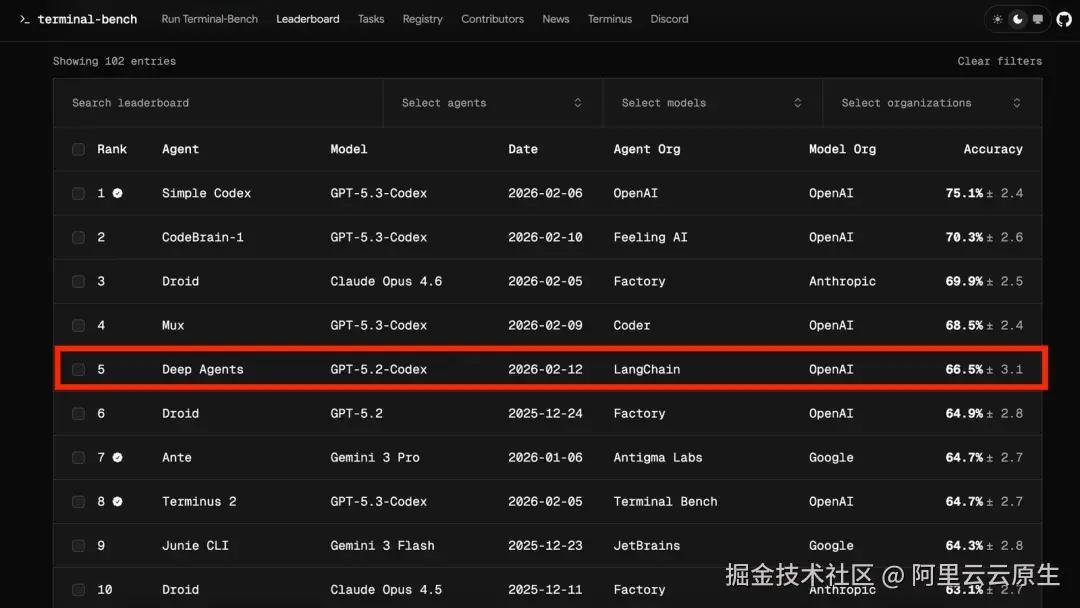Click the Feeling AI org cell
The width and height of the screenshot is (1080, 608).
(x=650, y=238)
